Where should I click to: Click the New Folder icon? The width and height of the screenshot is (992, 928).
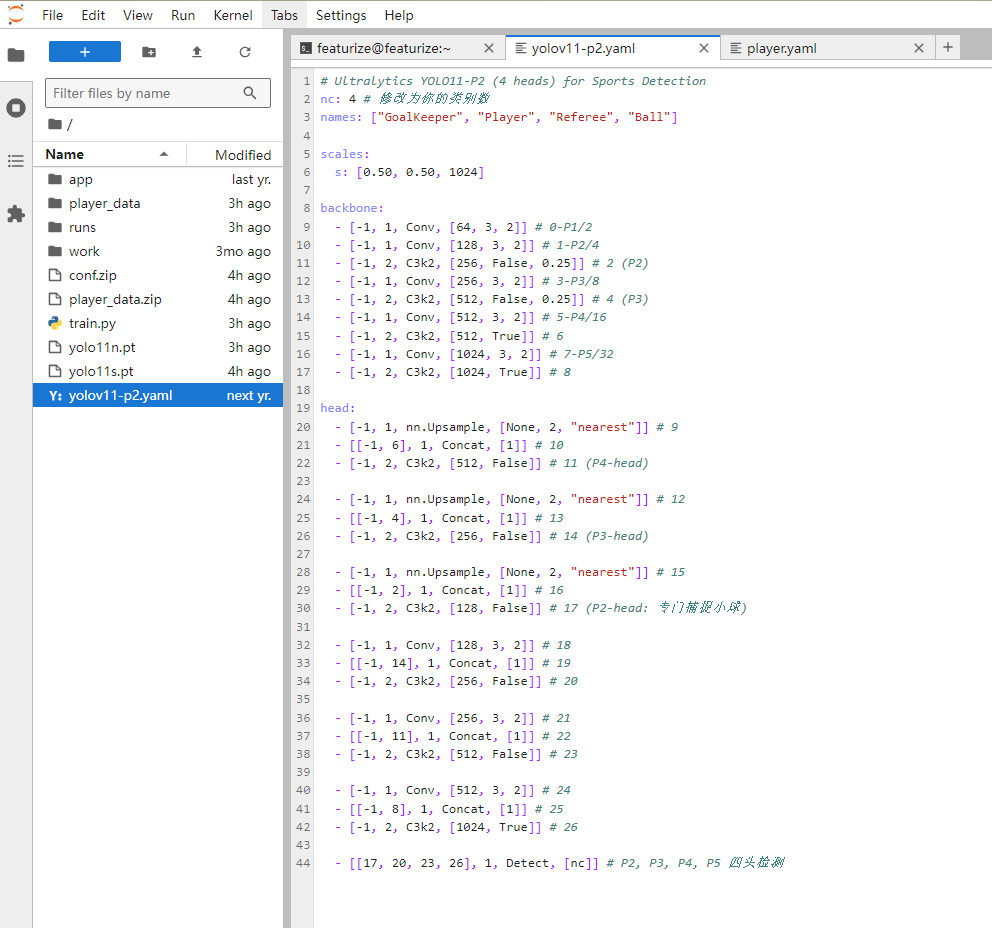pyautogui.click(x=149, y=52)
